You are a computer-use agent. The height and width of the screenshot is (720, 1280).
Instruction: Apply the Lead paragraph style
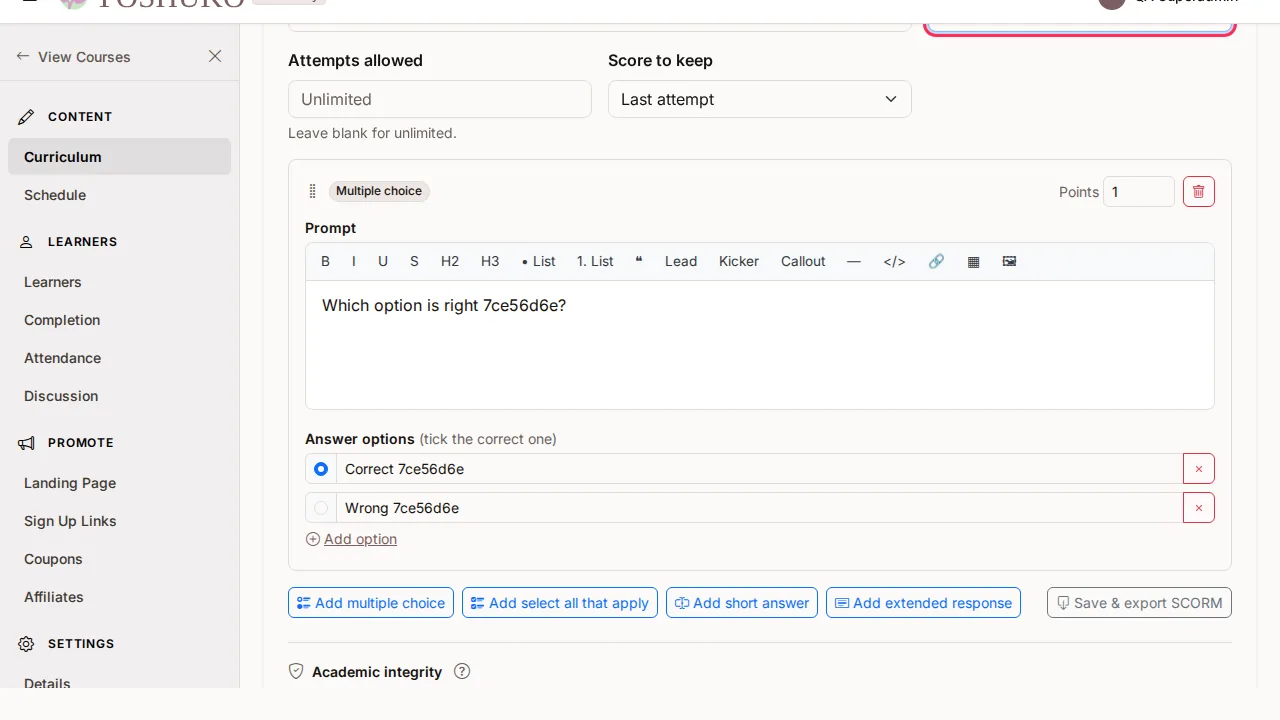pyautogui.click(x=681, y=261)
